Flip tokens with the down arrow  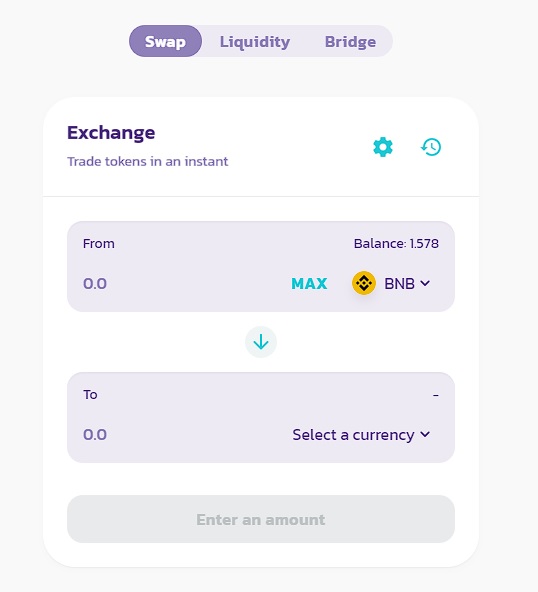(261, 342)
